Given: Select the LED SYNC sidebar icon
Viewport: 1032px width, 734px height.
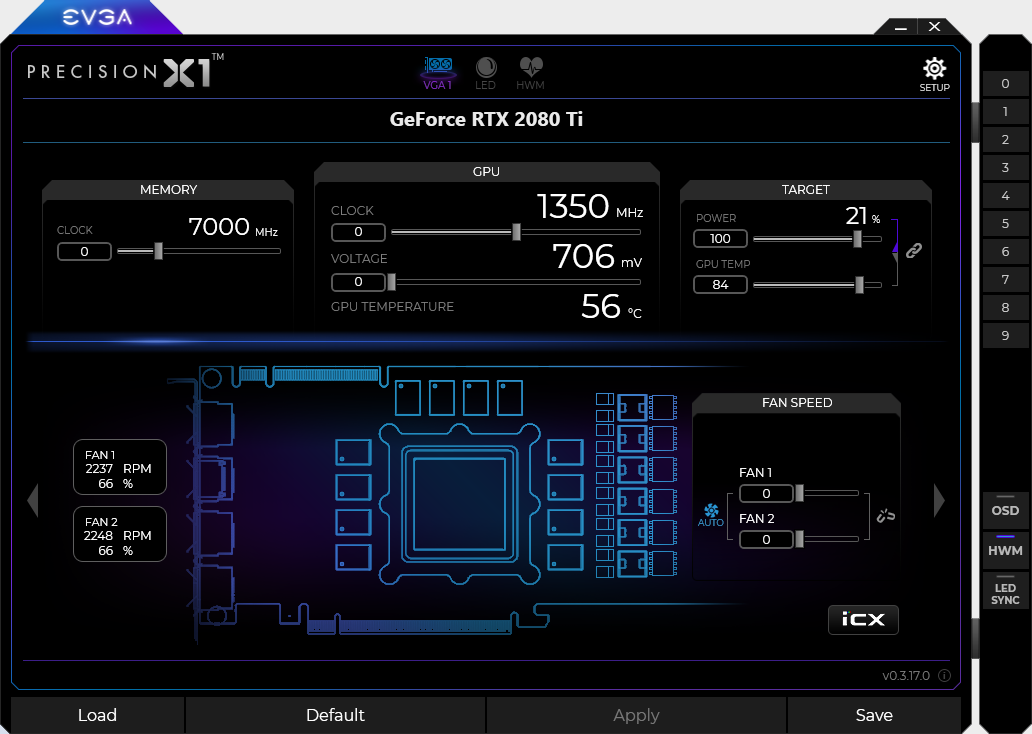Looking at the screenshot, I should [1005, 591].
